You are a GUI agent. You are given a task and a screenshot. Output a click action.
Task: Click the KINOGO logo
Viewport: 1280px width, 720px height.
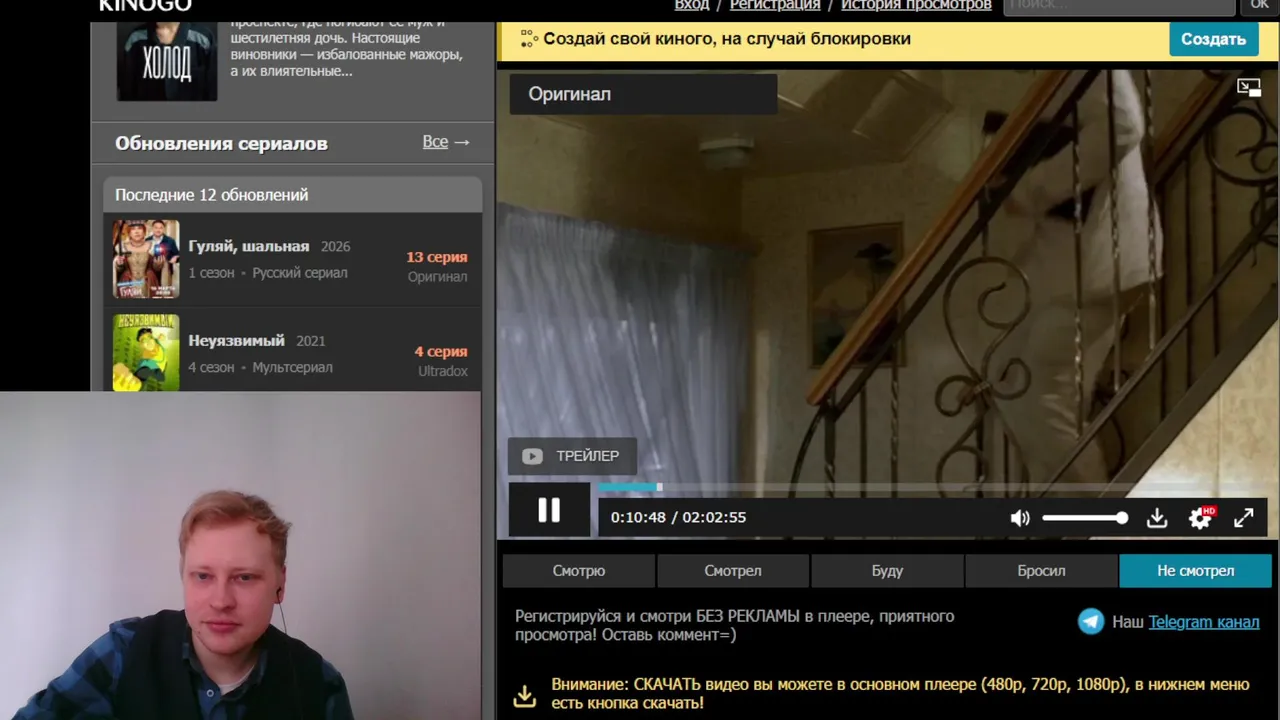tap(144, 5)
